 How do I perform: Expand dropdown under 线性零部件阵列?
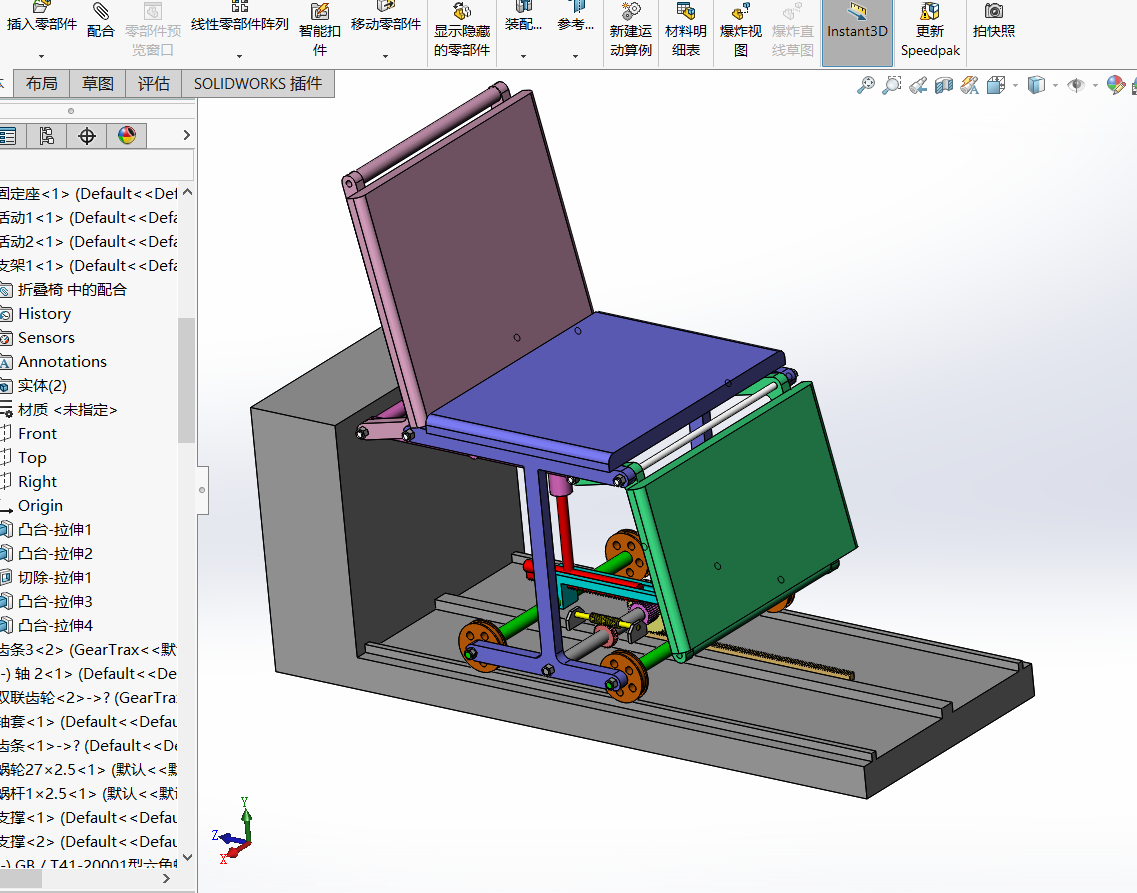coord(239,56)
